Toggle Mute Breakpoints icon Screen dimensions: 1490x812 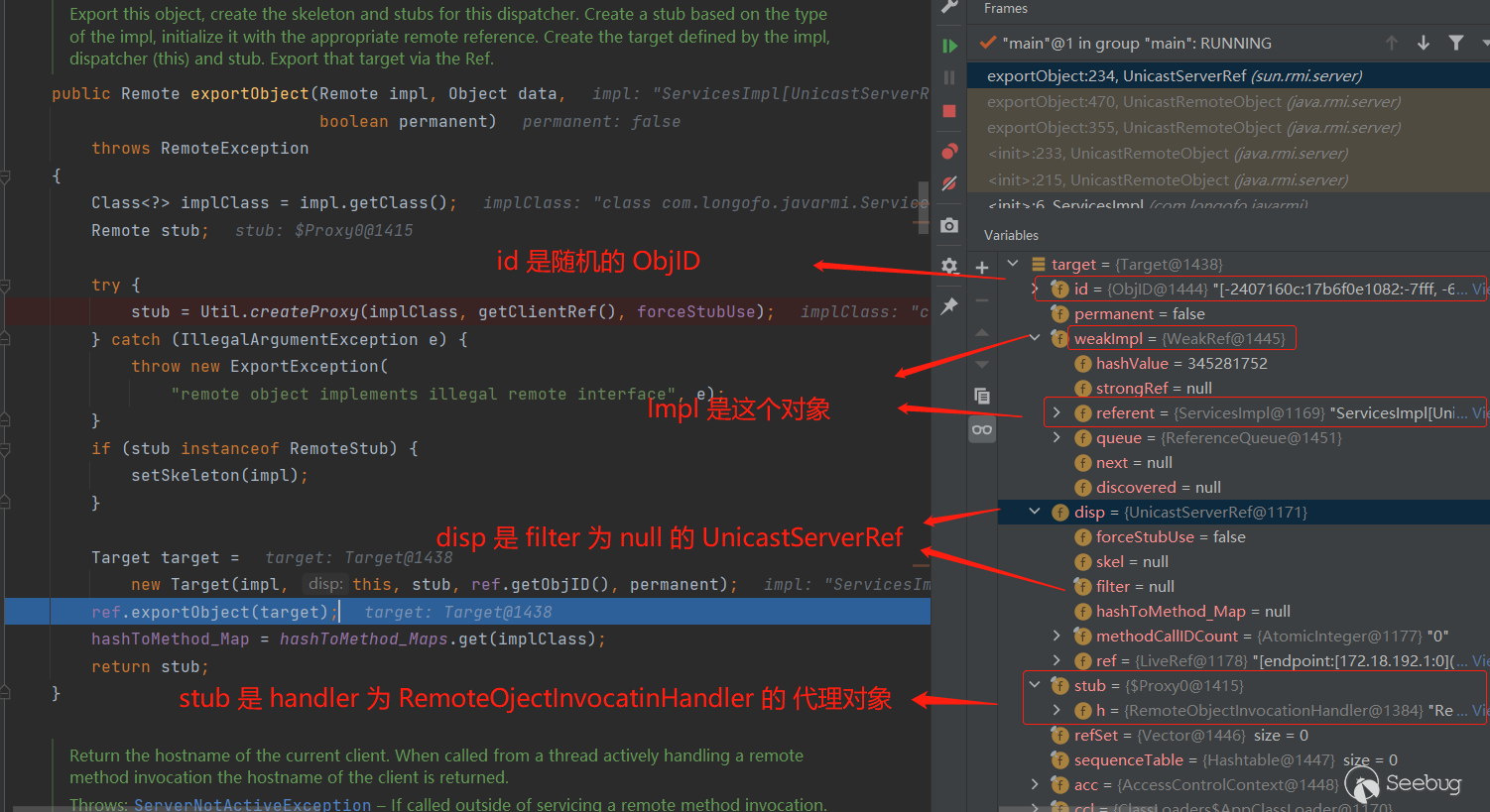(x=949, y=183)
